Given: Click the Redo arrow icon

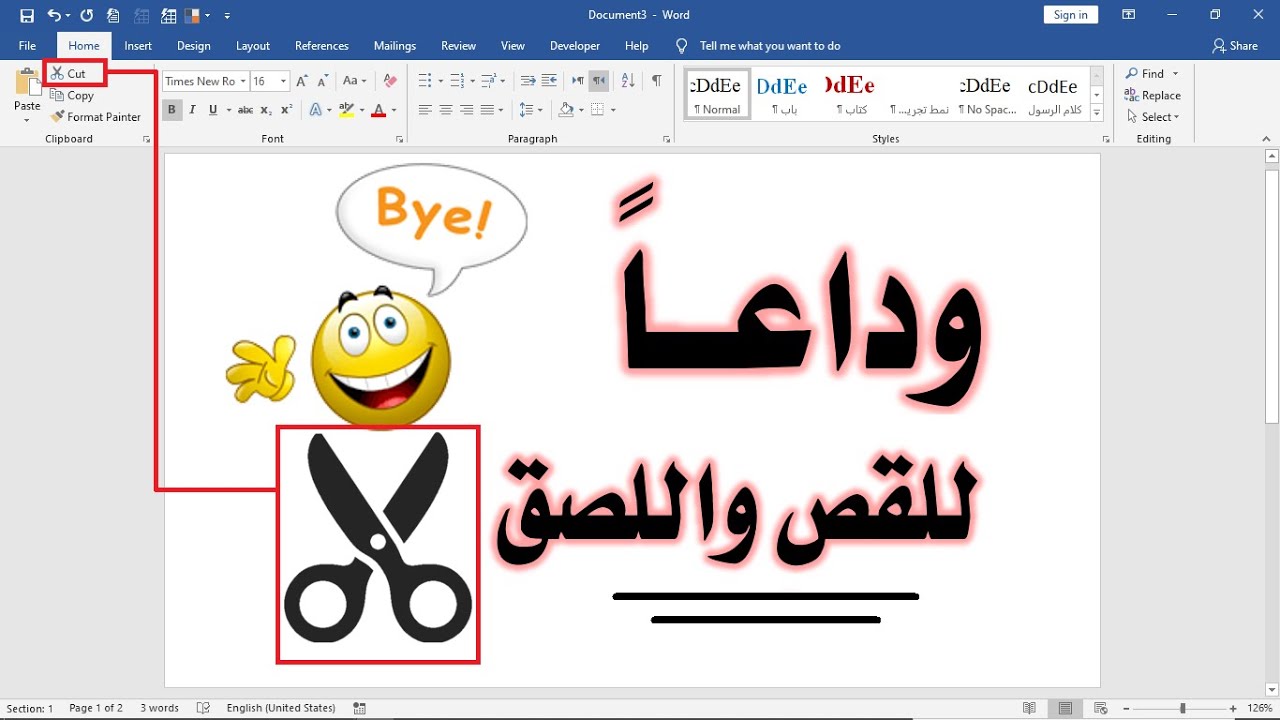Looking at the screenshot, I should coord(86,15).
